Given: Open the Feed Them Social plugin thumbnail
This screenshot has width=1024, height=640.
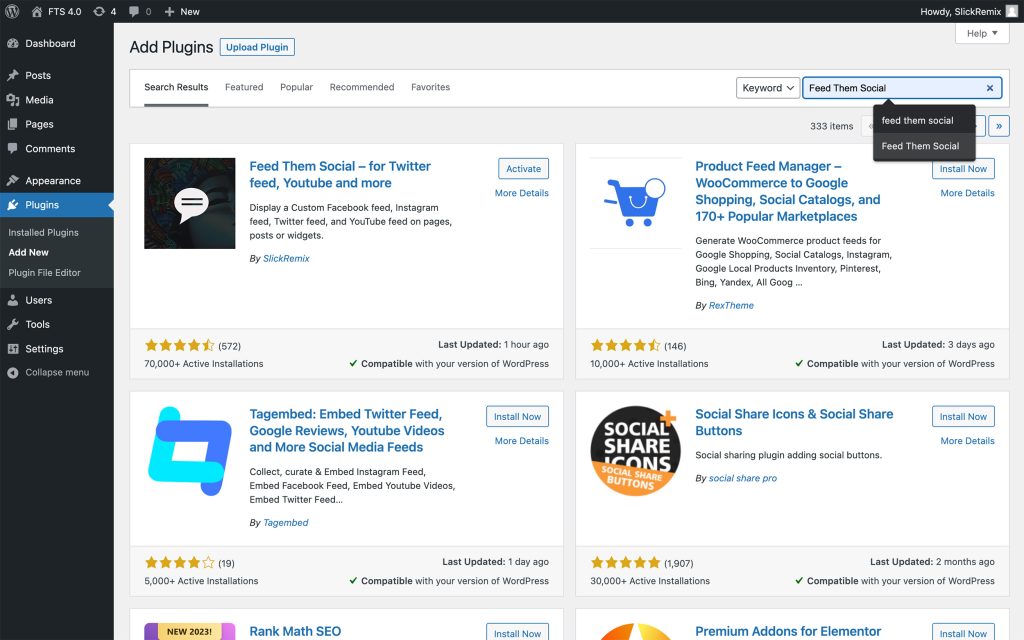Looking at the screenshot, I should (x=189, y=203).
